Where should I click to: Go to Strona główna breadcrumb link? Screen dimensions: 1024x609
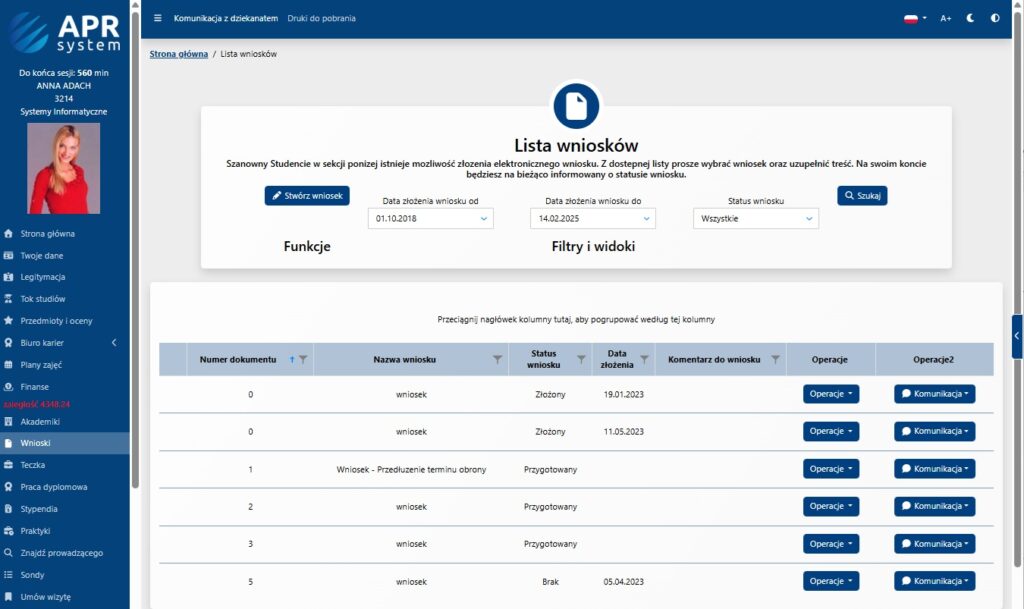pyautogui.click(x=179, y=53)
